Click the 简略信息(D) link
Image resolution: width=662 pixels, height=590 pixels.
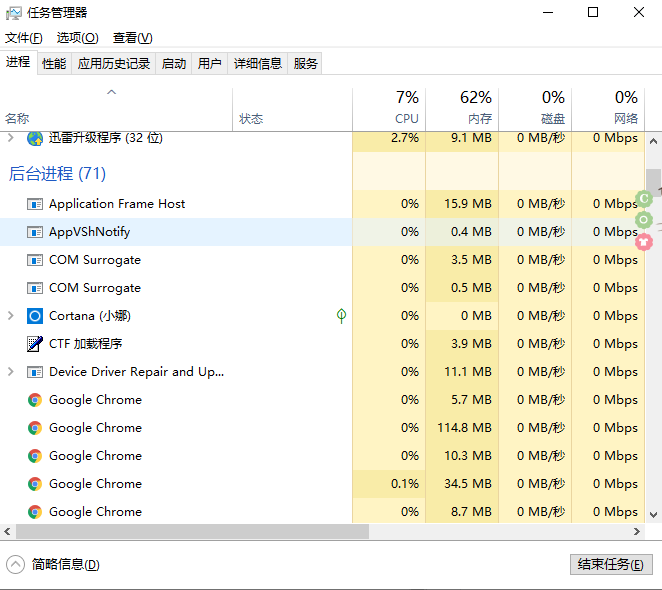pyautogui.click(x=65, y=565)
